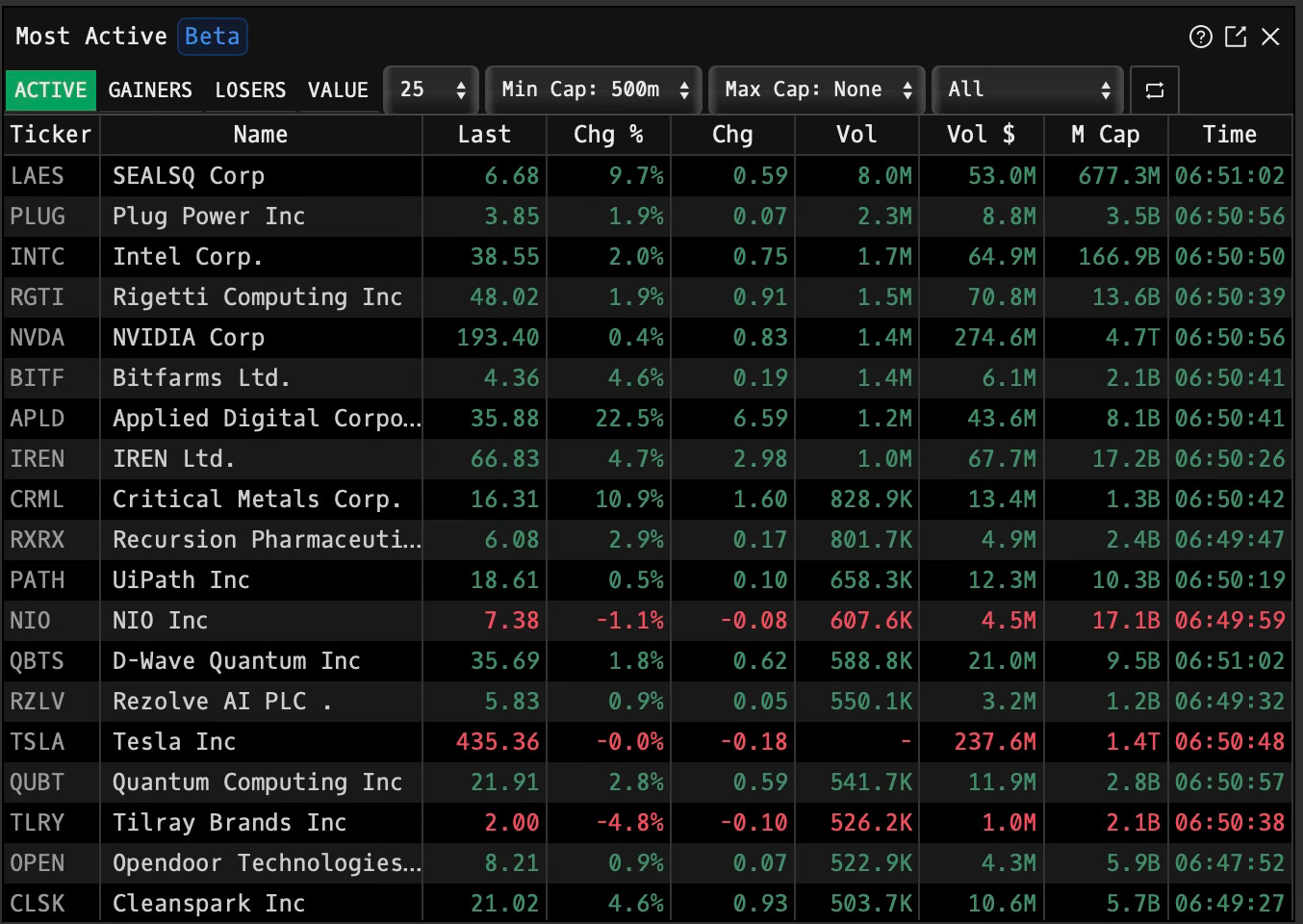This screenshot has width=1303, height=924.
Task: Select the CRML ticker
Action: click(x=38, y=500)
